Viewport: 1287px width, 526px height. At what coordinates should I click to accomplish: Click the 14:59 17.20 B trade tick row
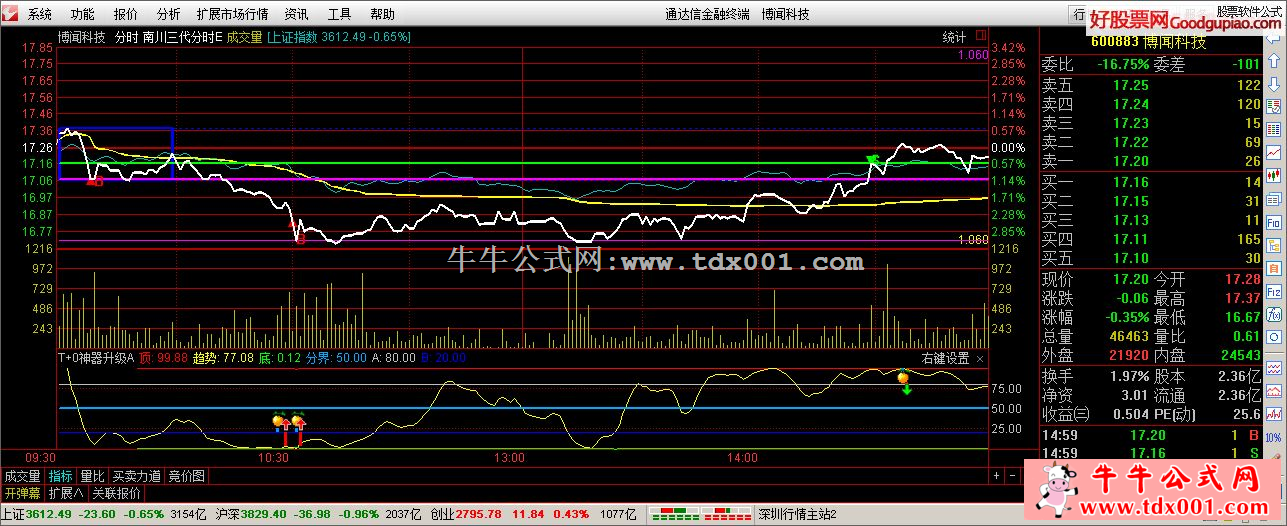pos(1151,435)
